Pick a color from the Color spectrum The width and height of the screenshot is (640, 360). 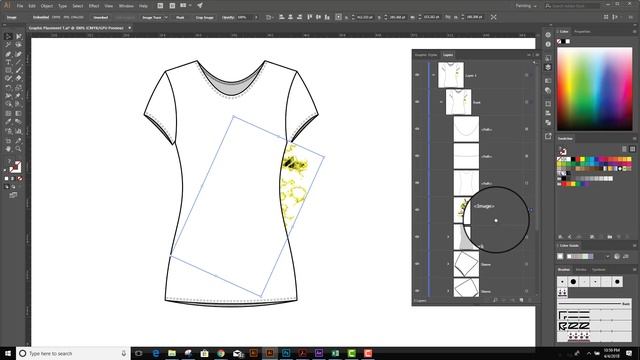pyautogui.click(x=595, y=89)
